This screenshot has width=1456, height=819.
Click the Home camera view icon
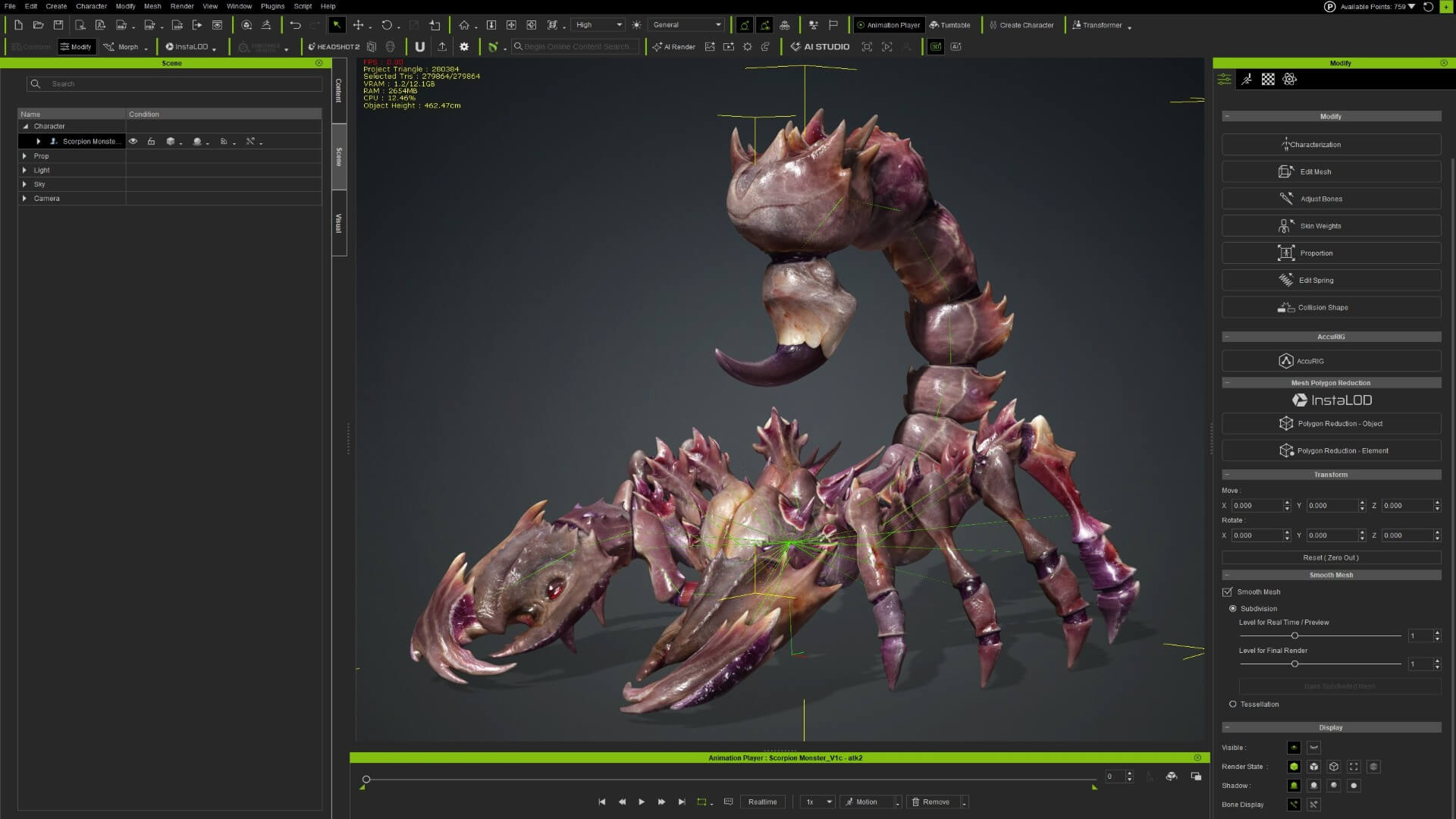pos(464,25)
